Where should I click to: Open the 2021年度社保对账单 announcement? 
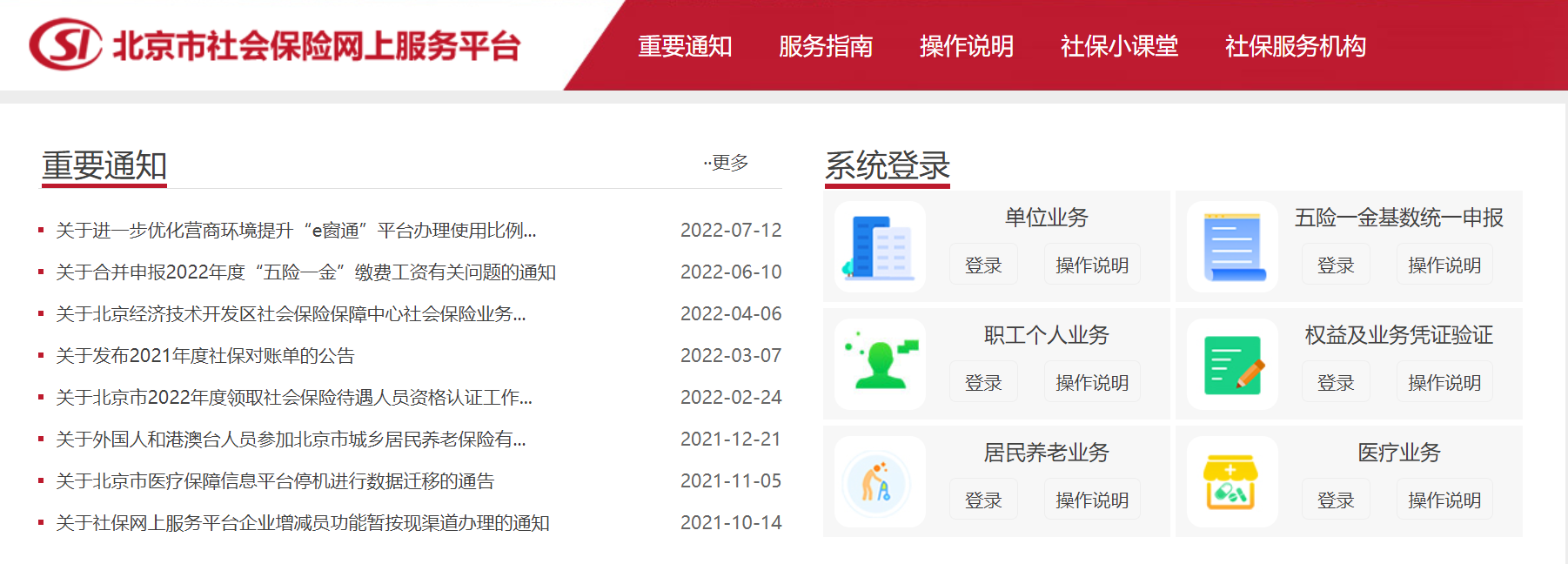click(205, 356)
